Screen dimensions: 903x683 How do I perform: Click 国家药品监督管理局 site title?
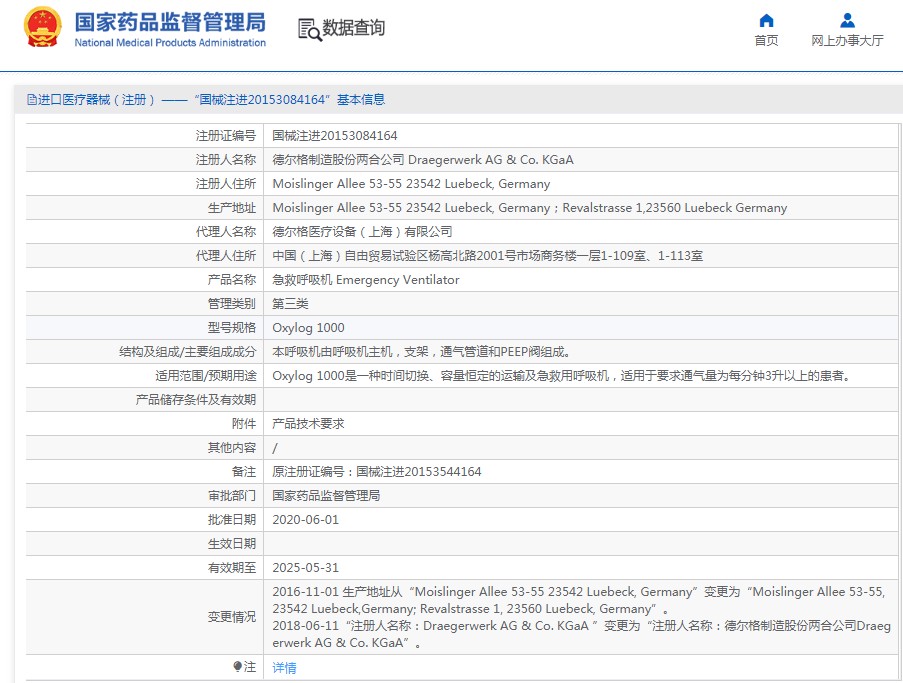[x=170, y=22]
